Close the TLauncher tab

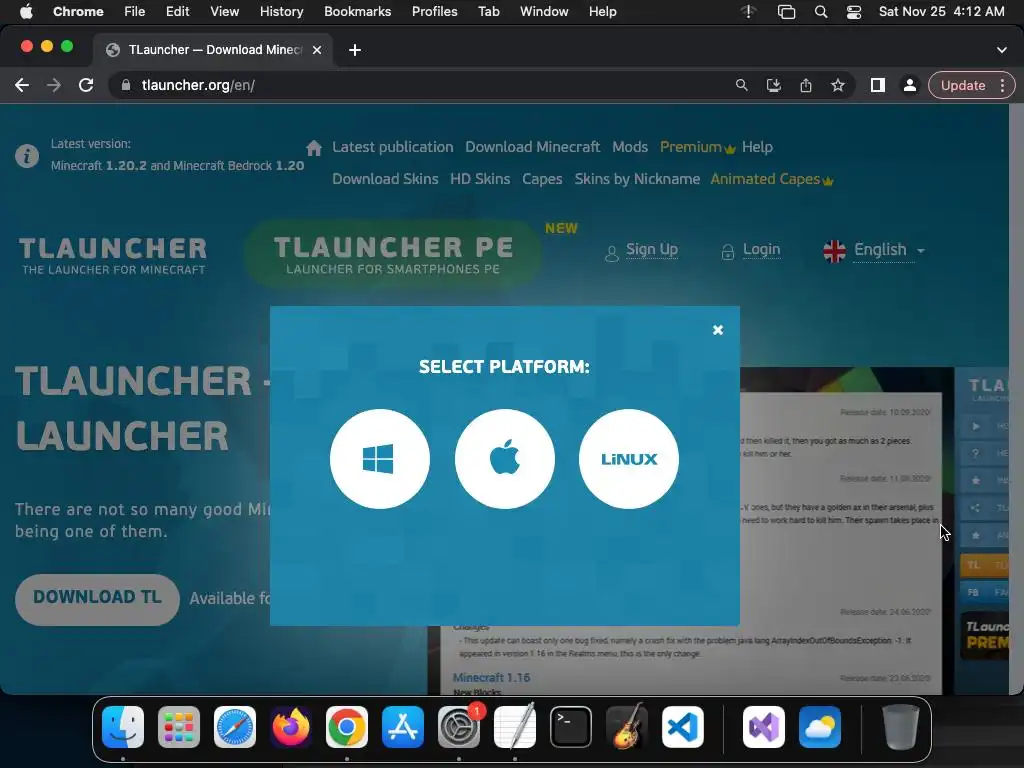[x=317, y=50]
